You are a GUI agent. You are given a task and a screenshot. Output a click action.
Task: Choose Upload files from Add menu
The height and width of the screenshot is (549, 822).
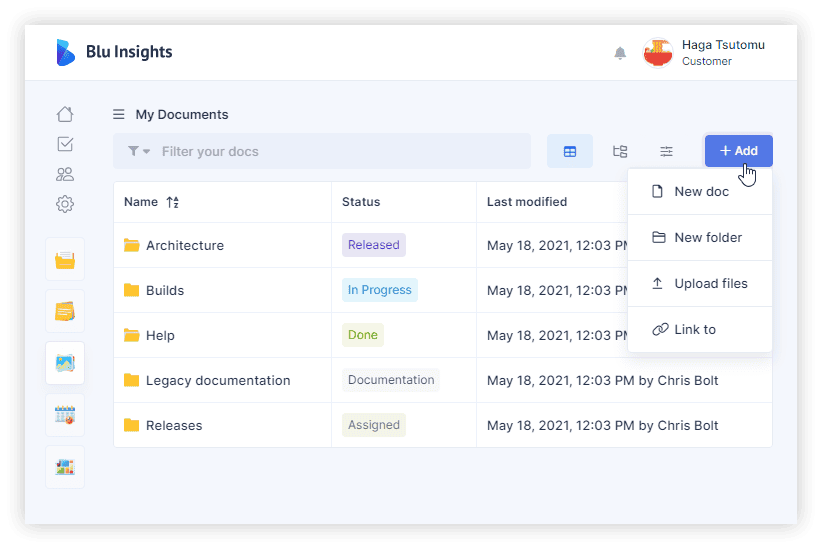pyautogui.click(x=700, y=284)
